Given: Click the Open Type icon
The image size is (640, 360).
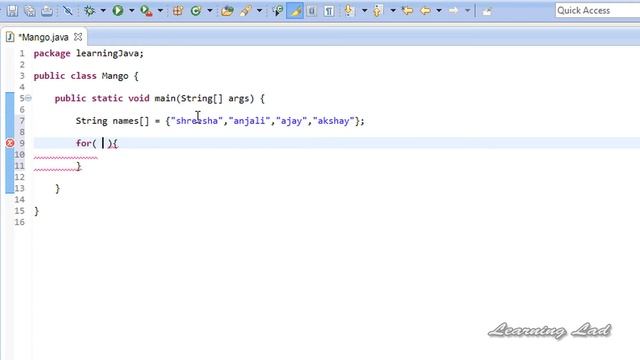Looking at the screenshot, I should [x=227, y=11].
